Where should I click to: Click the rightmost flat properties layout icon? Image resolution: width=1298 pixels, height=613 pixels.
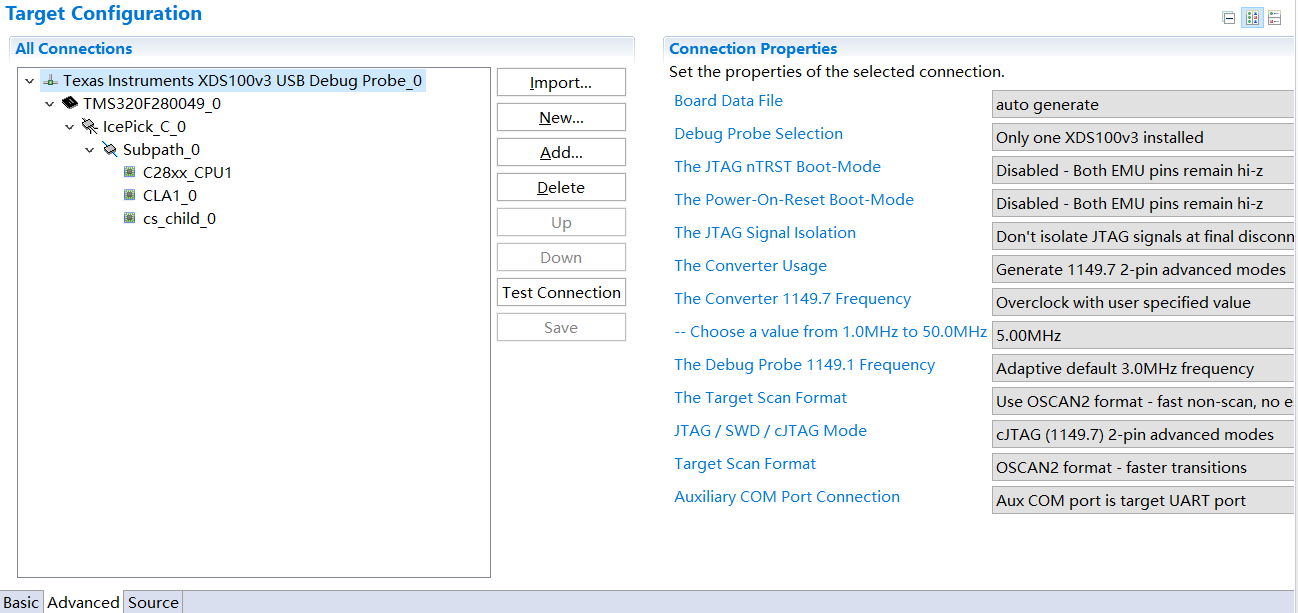click(x=1275, y=18)
